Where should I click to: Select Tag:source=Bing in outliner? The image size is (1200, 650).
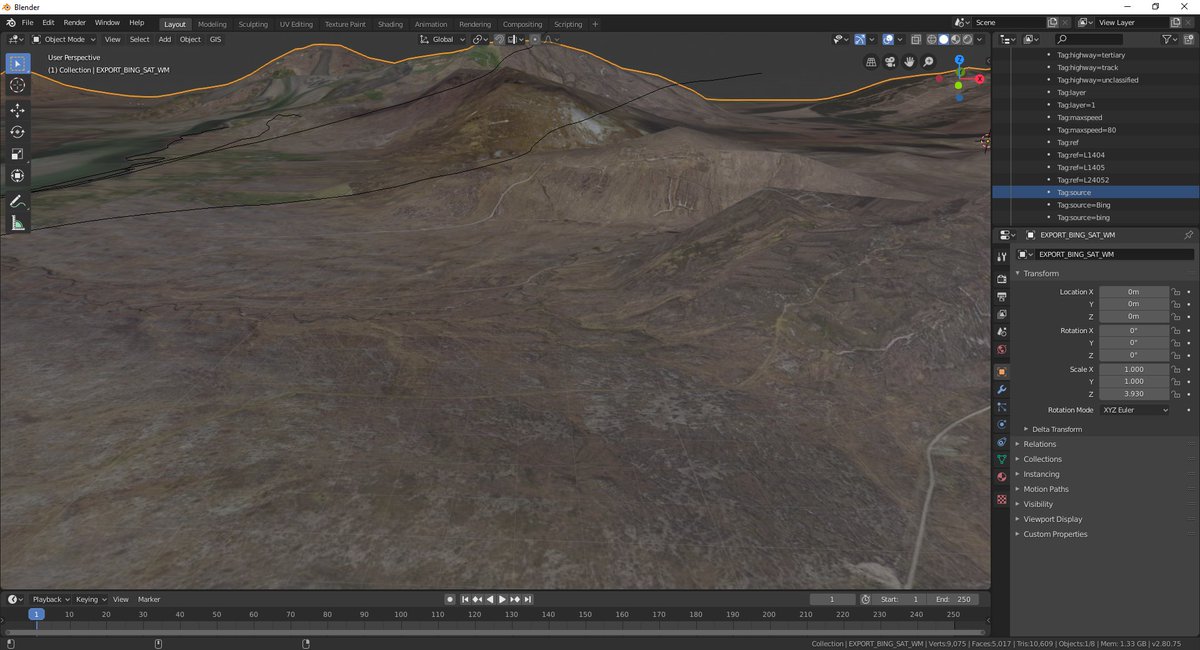tap(1083, 205)
